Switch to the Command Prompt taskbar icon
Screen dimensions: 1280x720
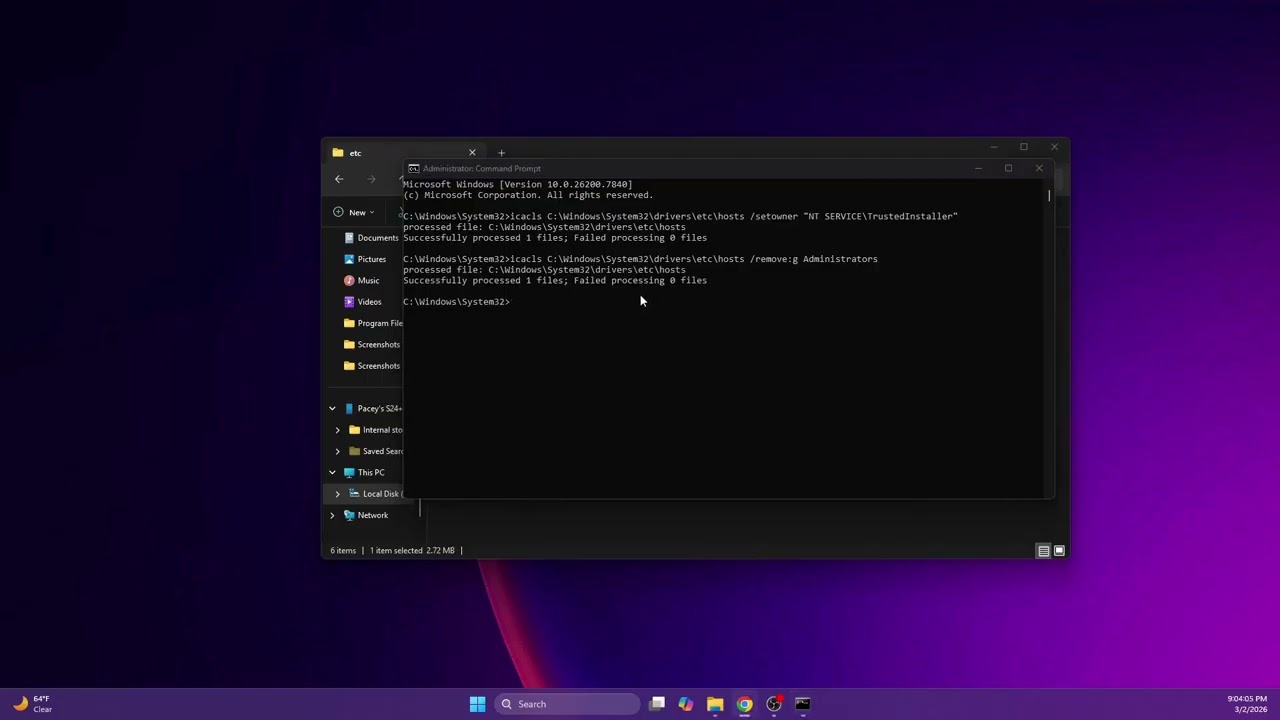tap(802, 704)
